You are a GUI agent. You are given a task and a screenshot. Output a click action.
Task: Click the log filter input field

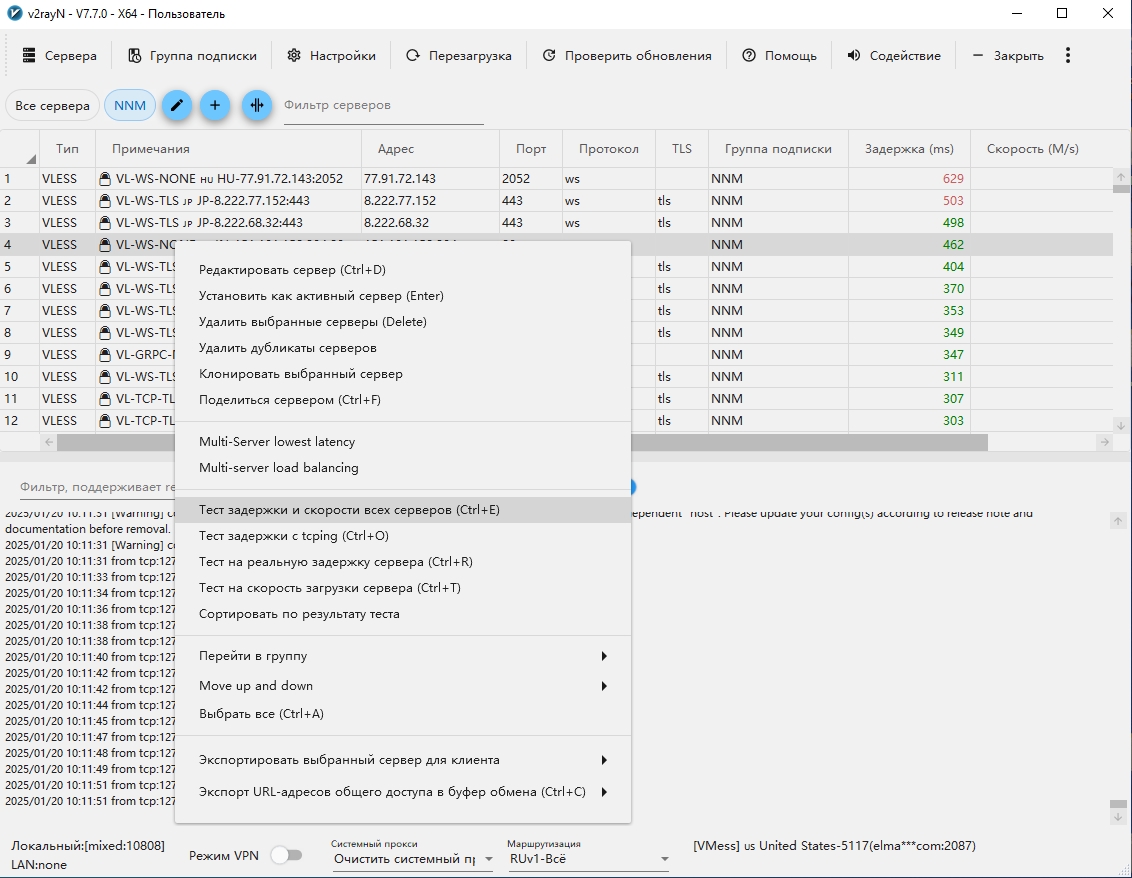click(97, 487)
